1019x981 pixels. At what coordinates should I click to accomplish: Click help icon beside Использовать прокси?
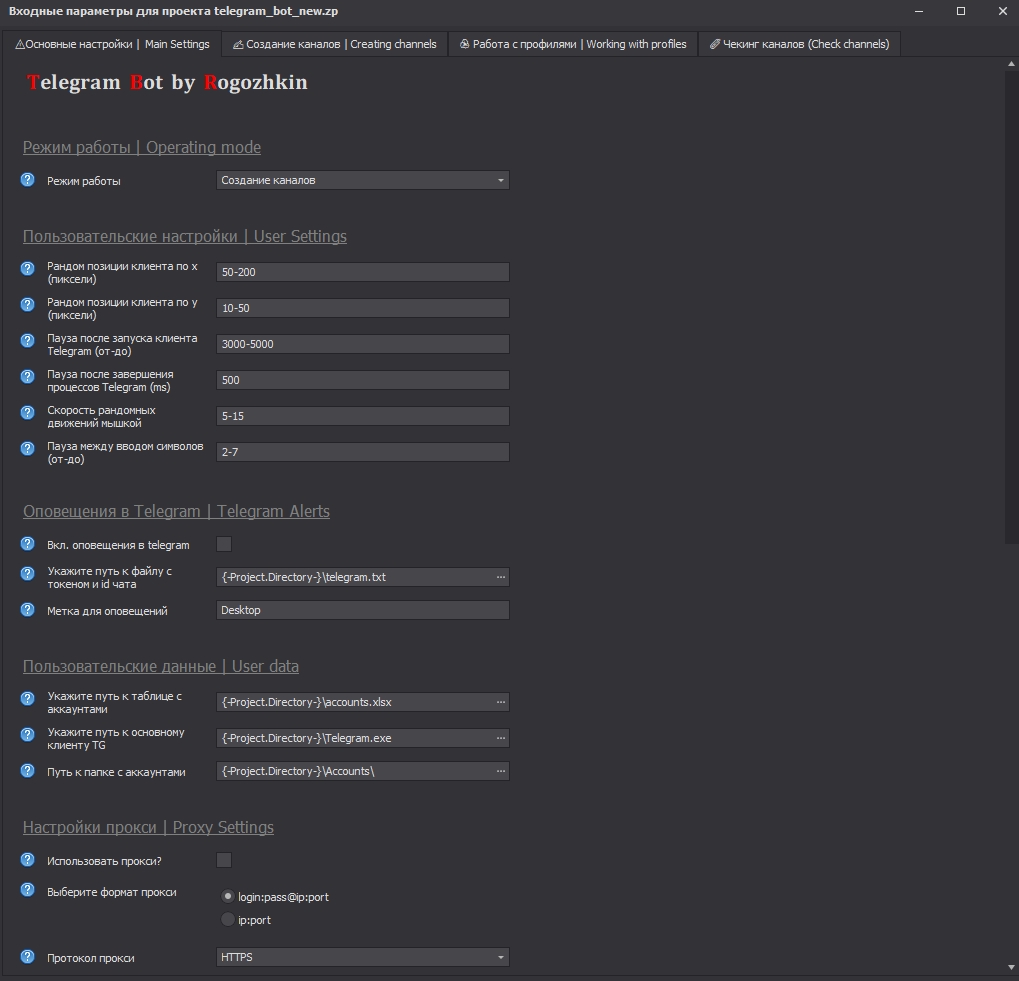pos(27,860)
